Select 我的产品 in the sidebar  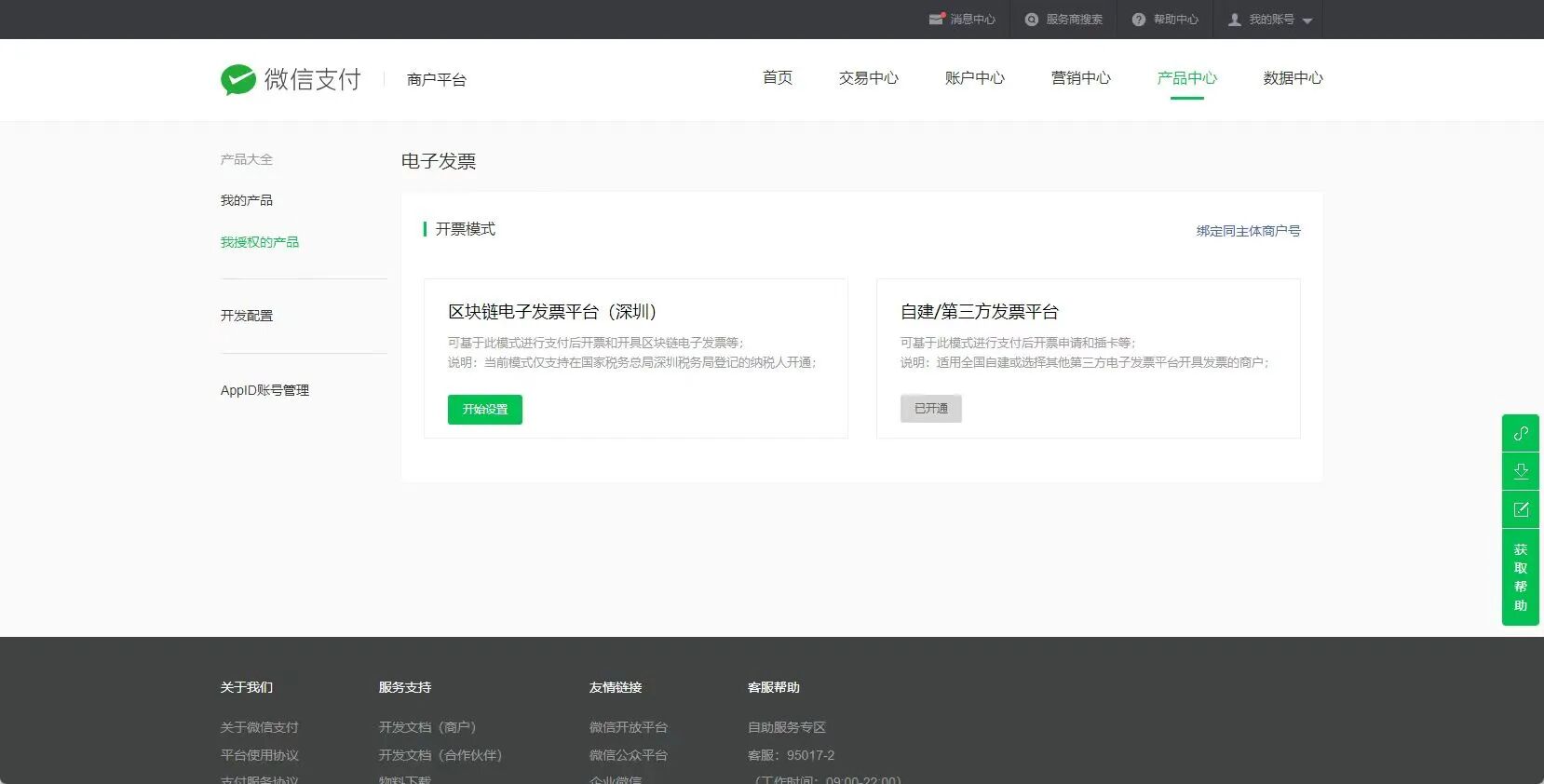[x=247, y=200]
